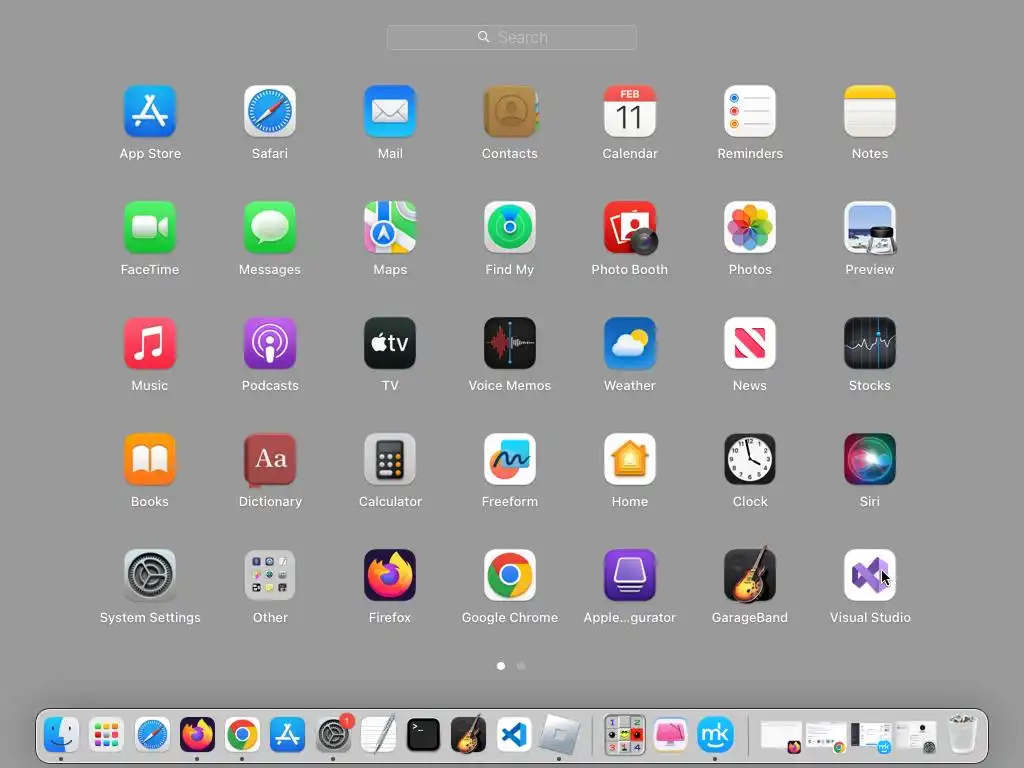The width and height of the screenshot is (1024, 768).
Task: Restore the minimized System Settings window
Action: 916,737
